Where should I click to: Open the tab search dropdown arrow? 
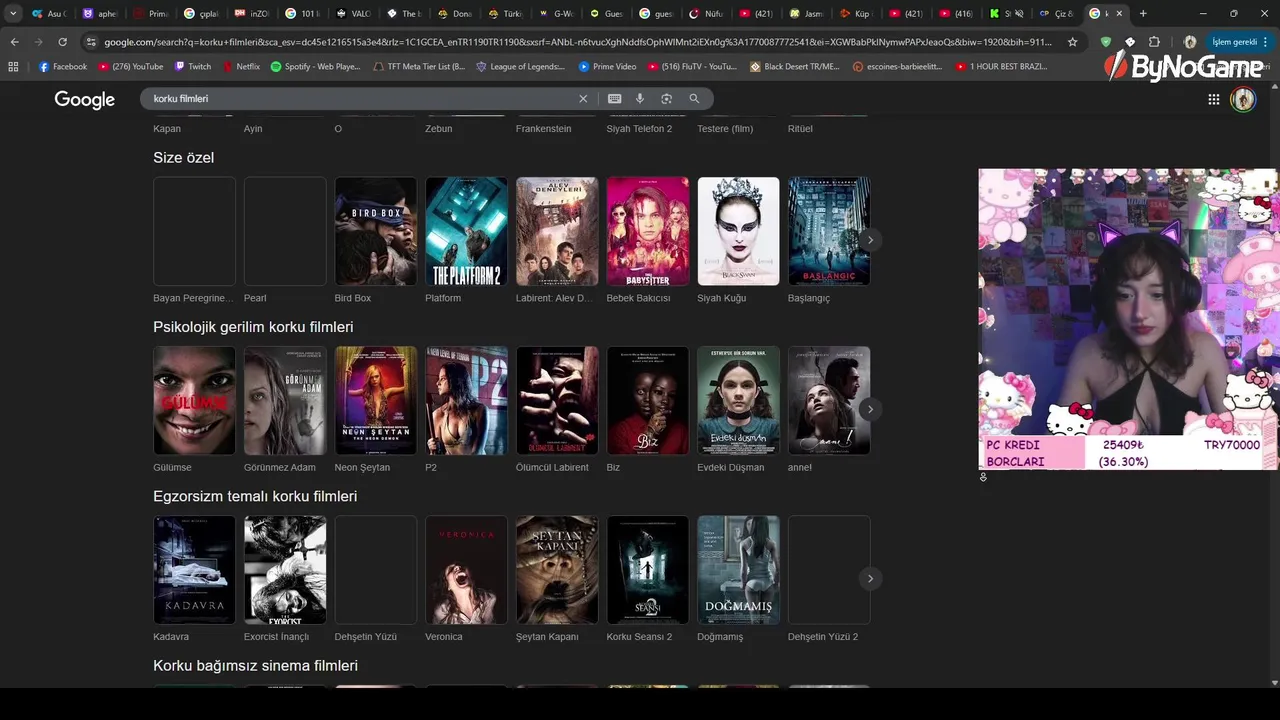[x=13, y=13]
